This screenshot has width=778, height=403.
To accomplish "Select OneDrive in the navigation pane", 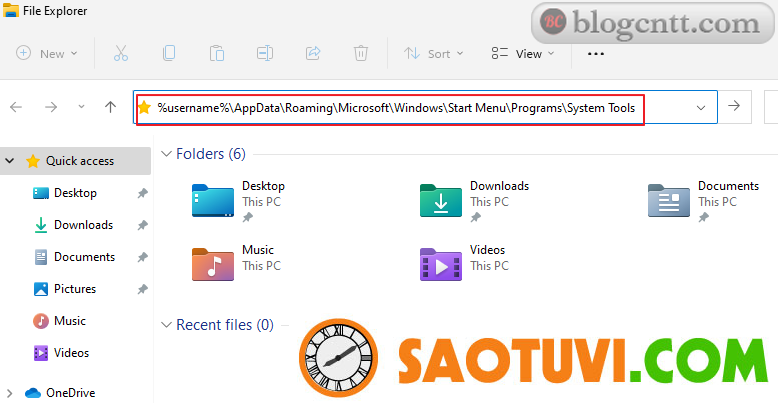I will tap(70, 393).
